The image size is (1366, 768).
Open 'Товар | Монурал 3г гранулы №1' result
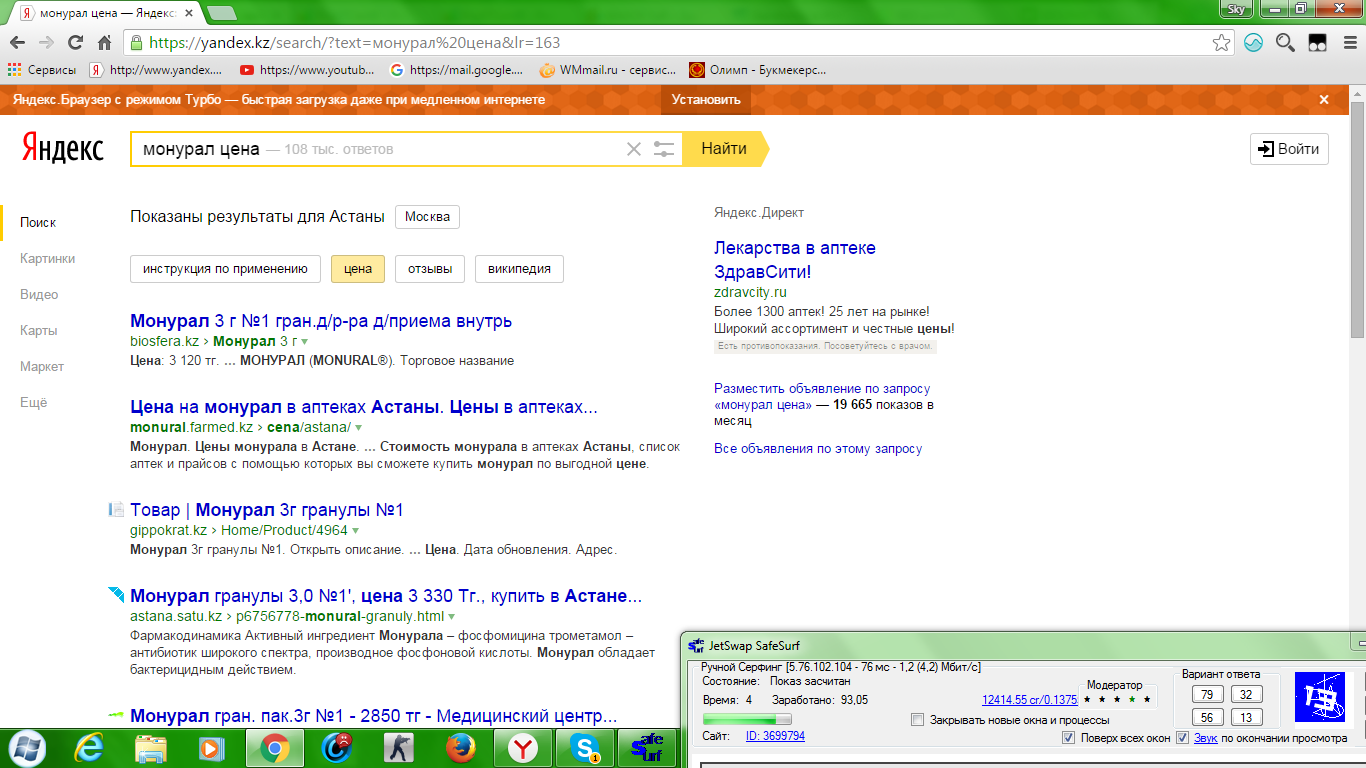click(x=267, y=510)
